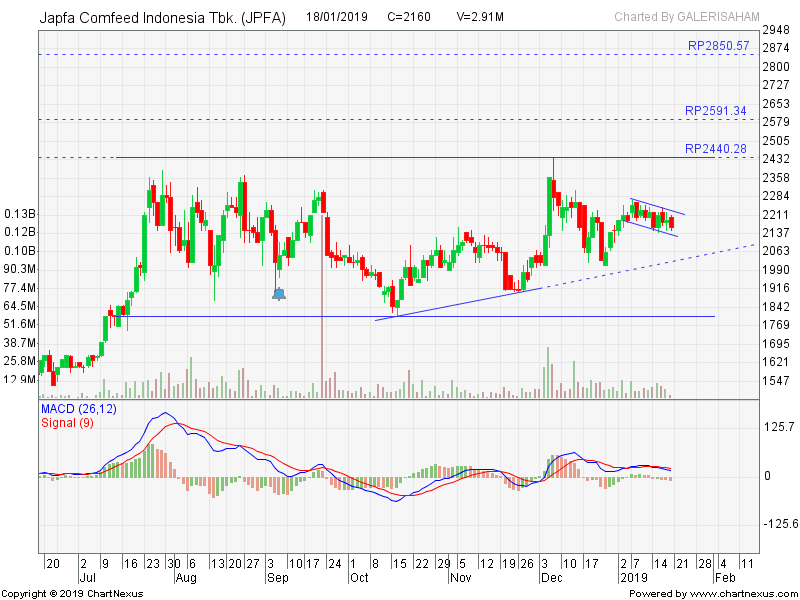Click the RP2440.28 price level label
800x600 pixels.
pyautogui.click(x=716, y=149)
